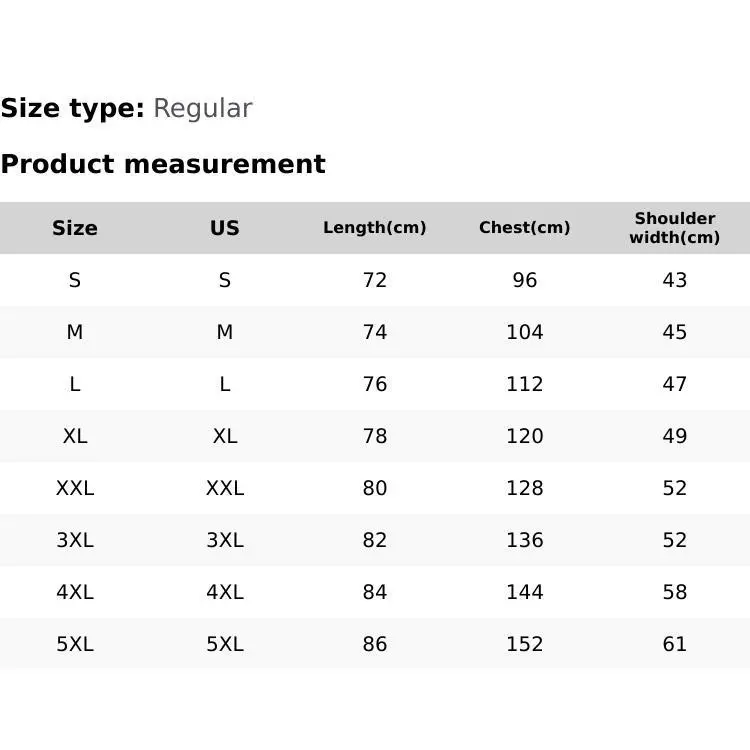
Task: Click the Product measurement heading
Action: [x=163, y=164]
